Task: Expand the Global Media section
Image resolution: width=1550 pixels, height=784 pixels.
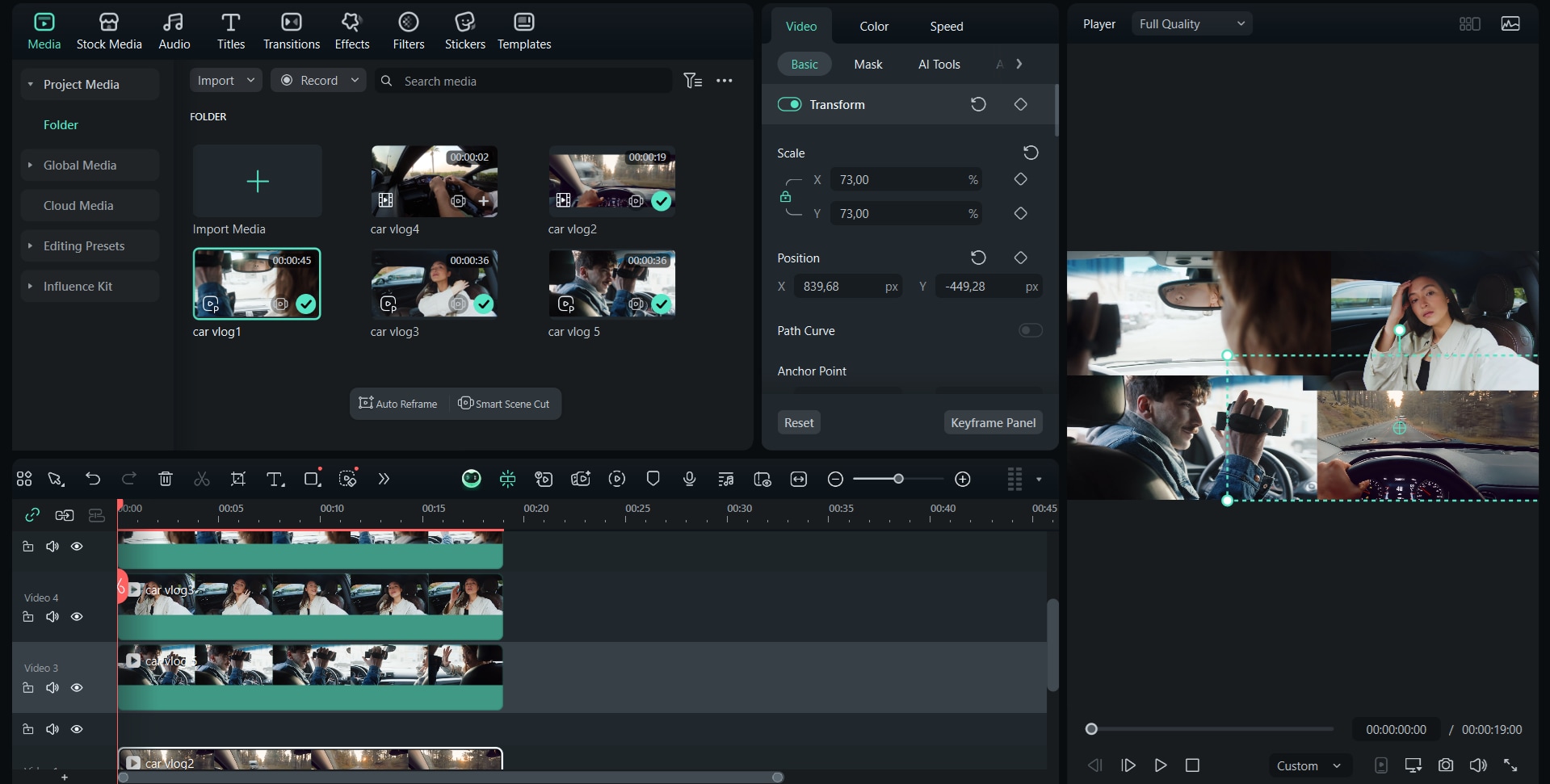Action: 31,165
